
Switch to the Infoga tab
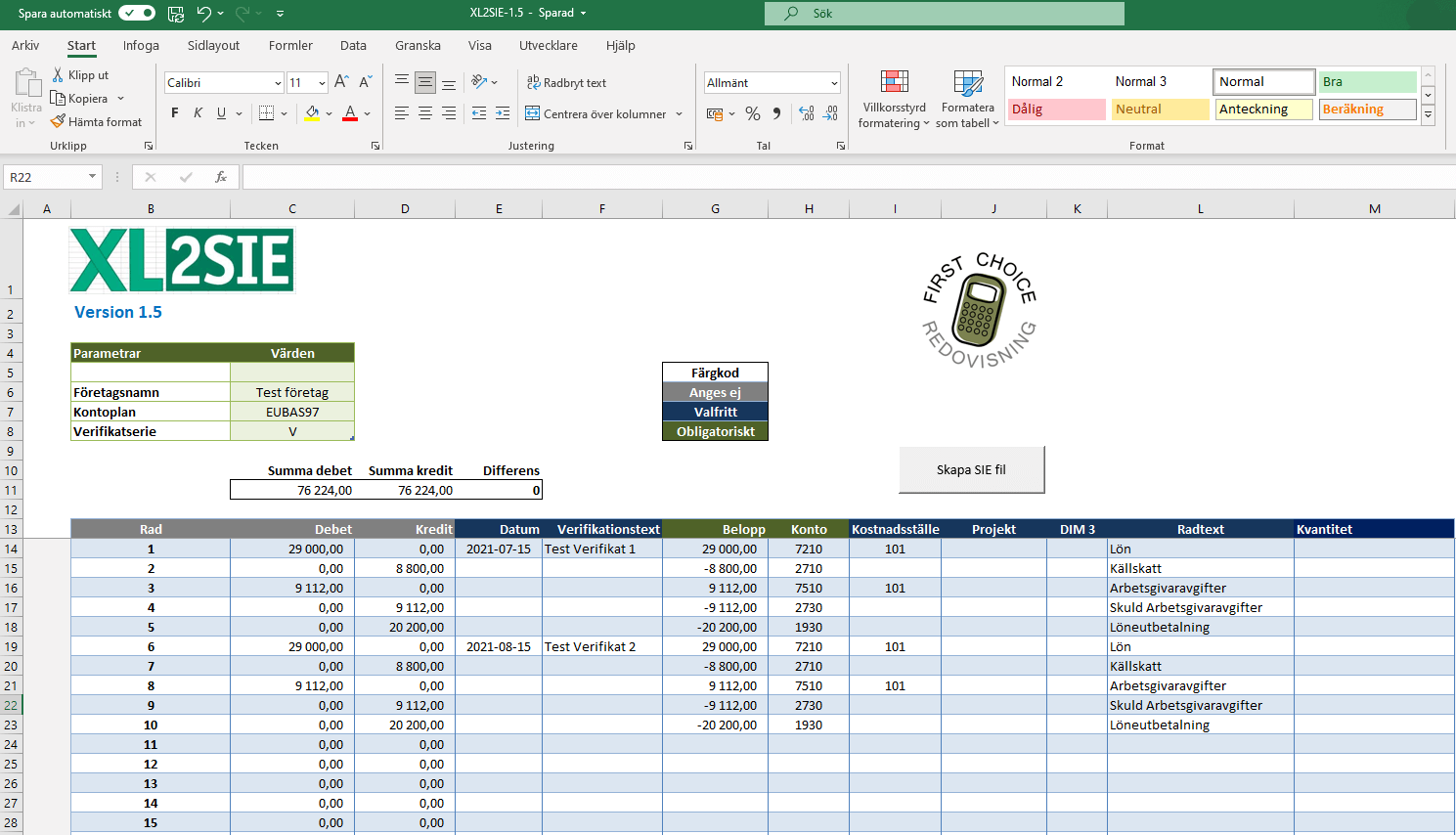point(141,45)
